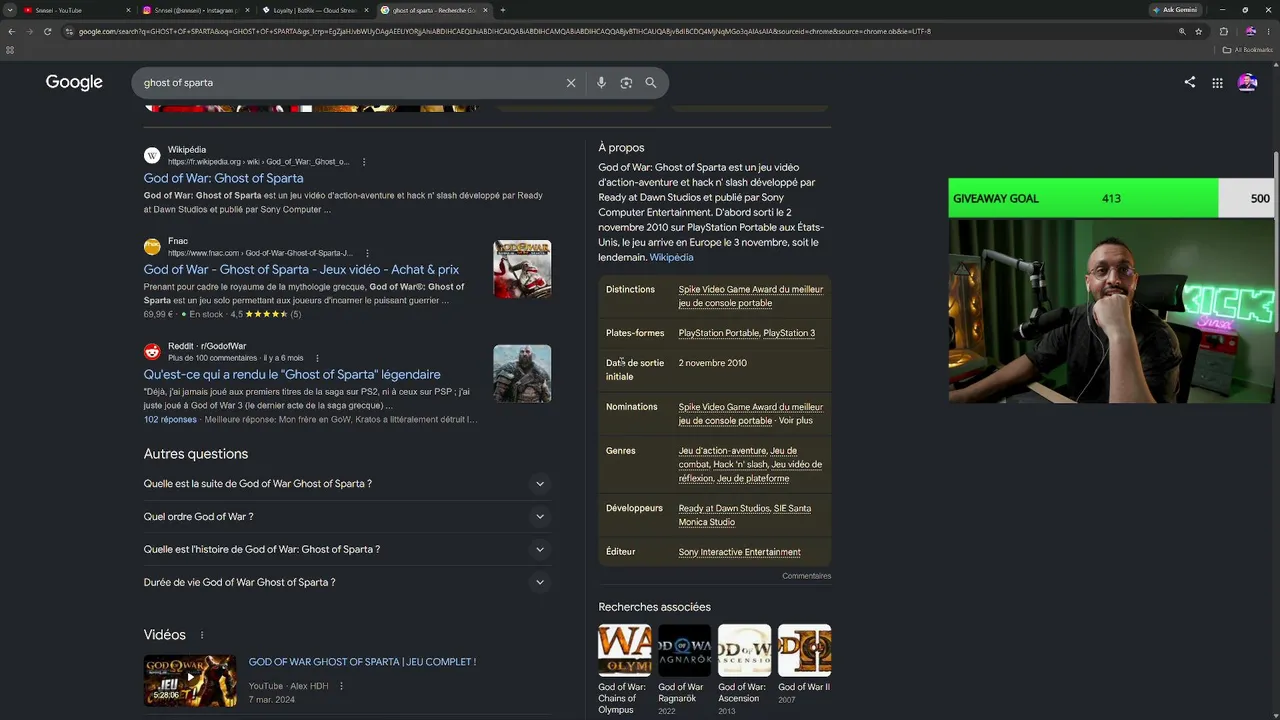Go back with the browser back arrow

click(11, 31)
